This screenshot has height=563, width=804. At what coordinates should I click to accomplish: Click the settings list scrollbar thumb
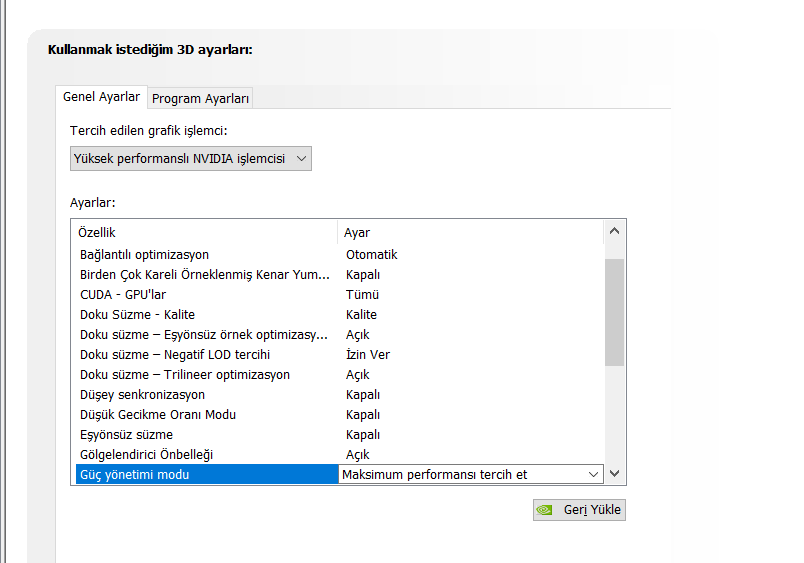coord(614,312)
